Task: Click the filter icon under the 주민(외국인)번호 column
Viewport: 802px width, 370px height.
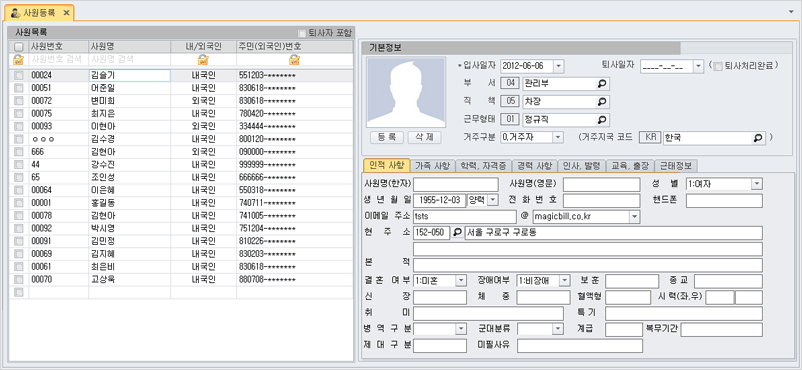Action: (295, 60)
